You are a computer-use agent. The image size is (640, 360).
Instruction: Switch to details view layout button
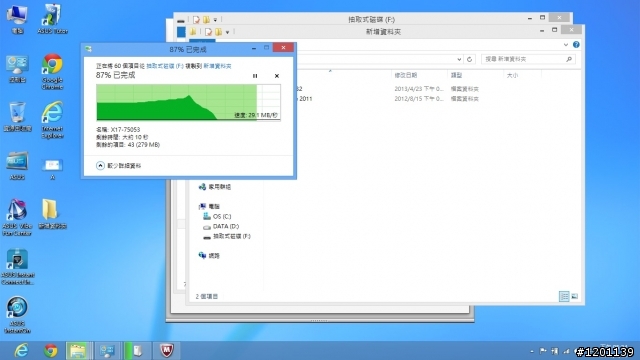point(564,296)
